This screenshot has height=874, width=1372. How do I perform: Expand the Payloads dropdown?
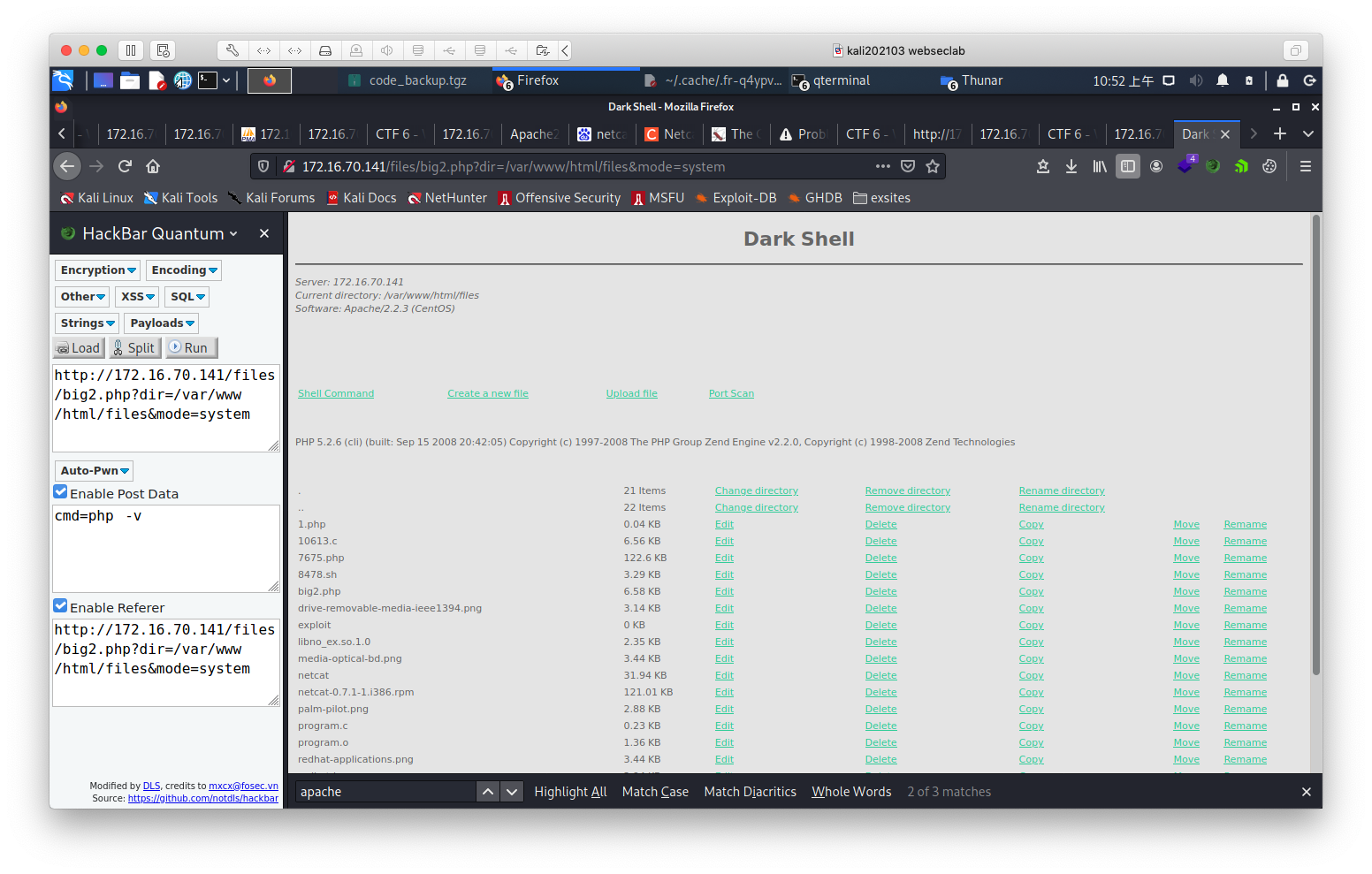click(x=162, y=323)
